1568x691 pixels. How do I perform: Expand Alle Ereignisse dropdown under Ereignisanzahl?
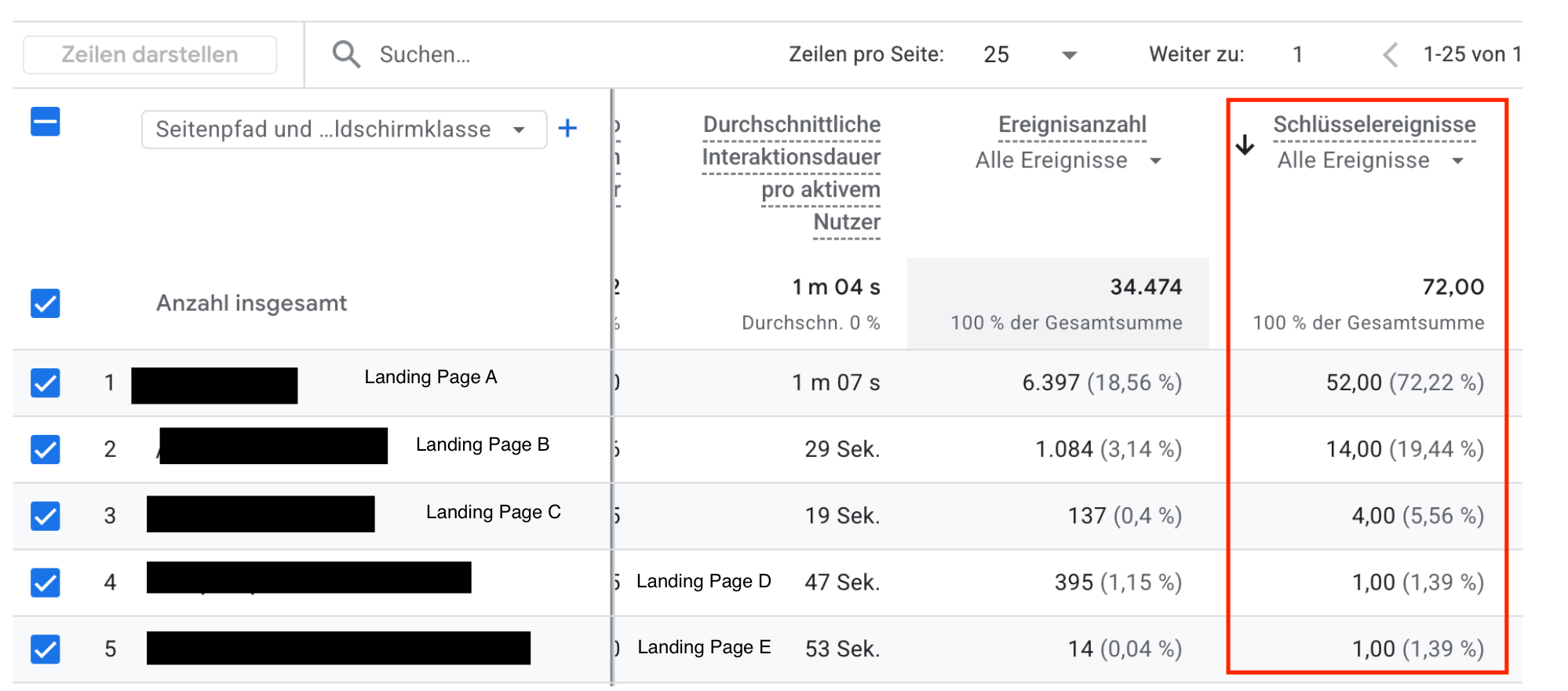point(1069,161)
